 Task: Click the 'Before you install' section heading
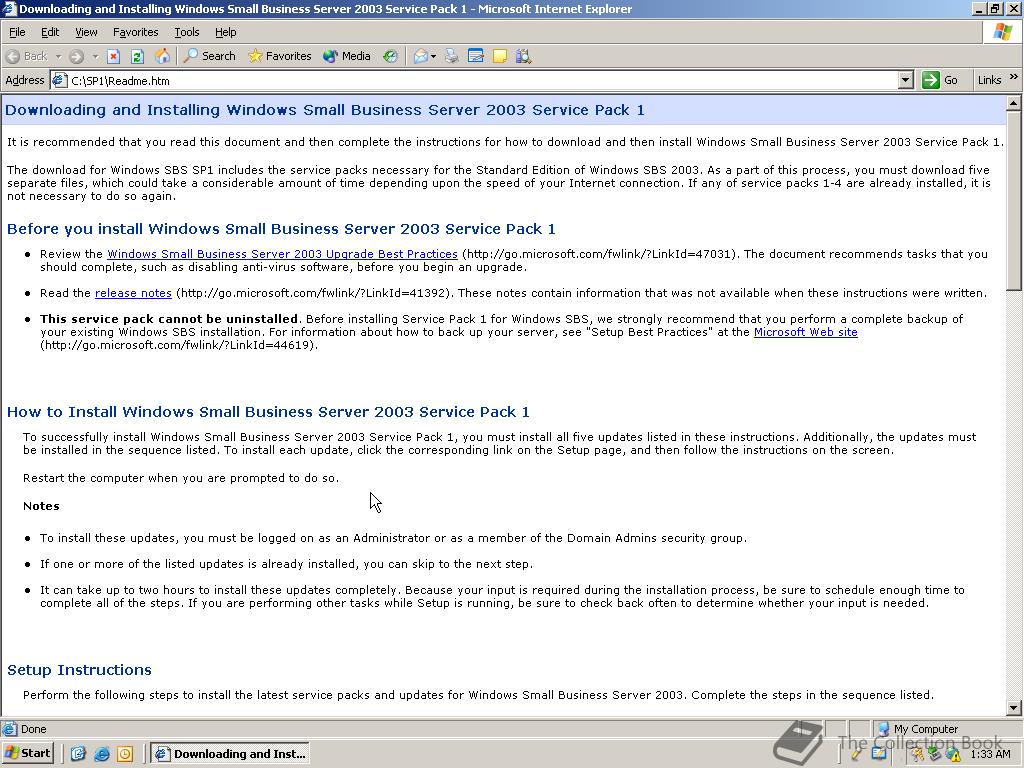click(281, 229)
